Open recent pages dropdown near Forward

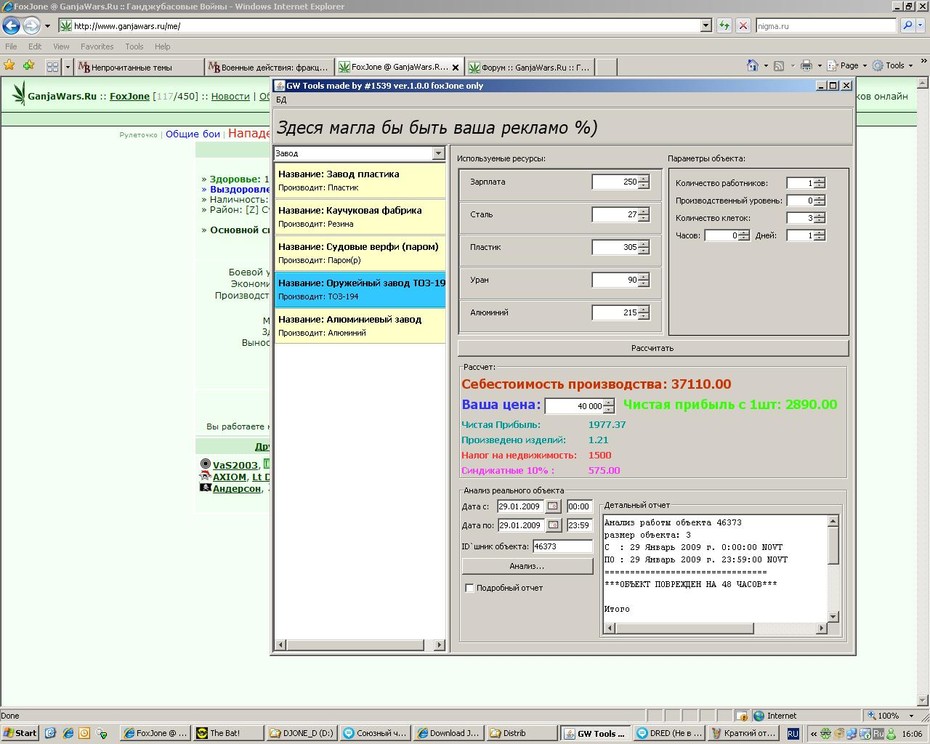point(47,26)
